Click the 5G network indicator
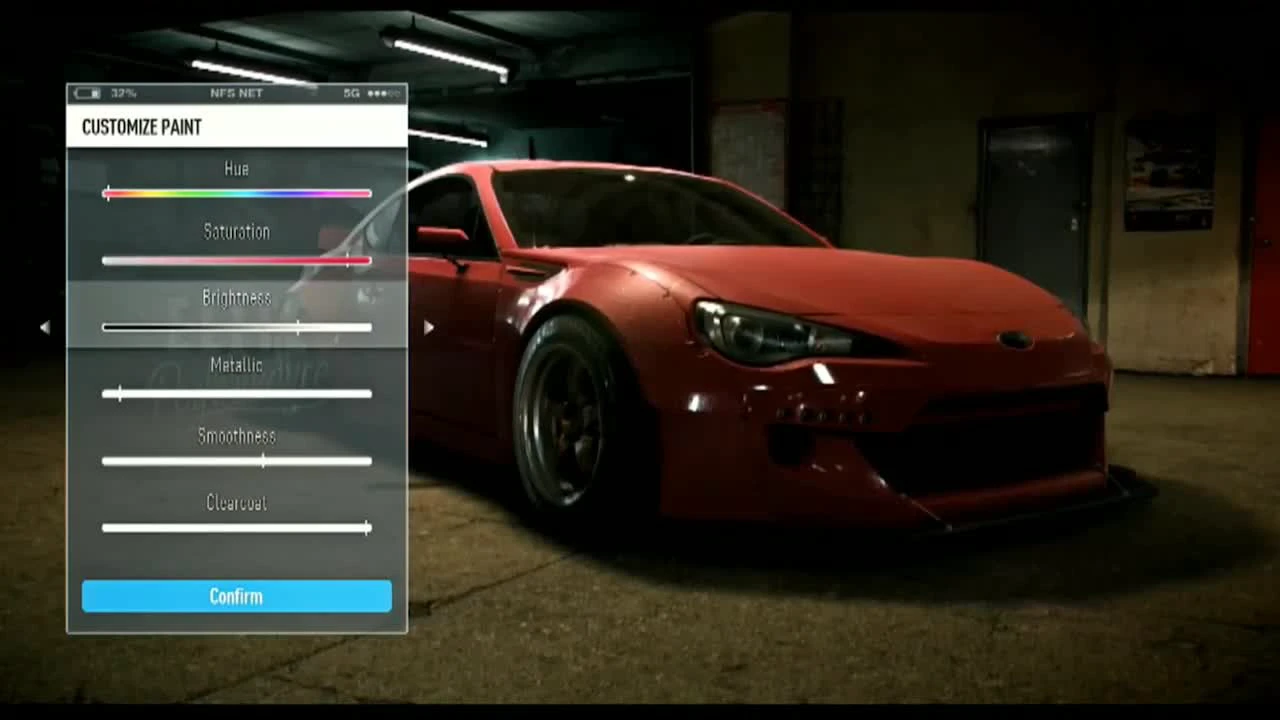1280x720 pixels. pos(351,93)
